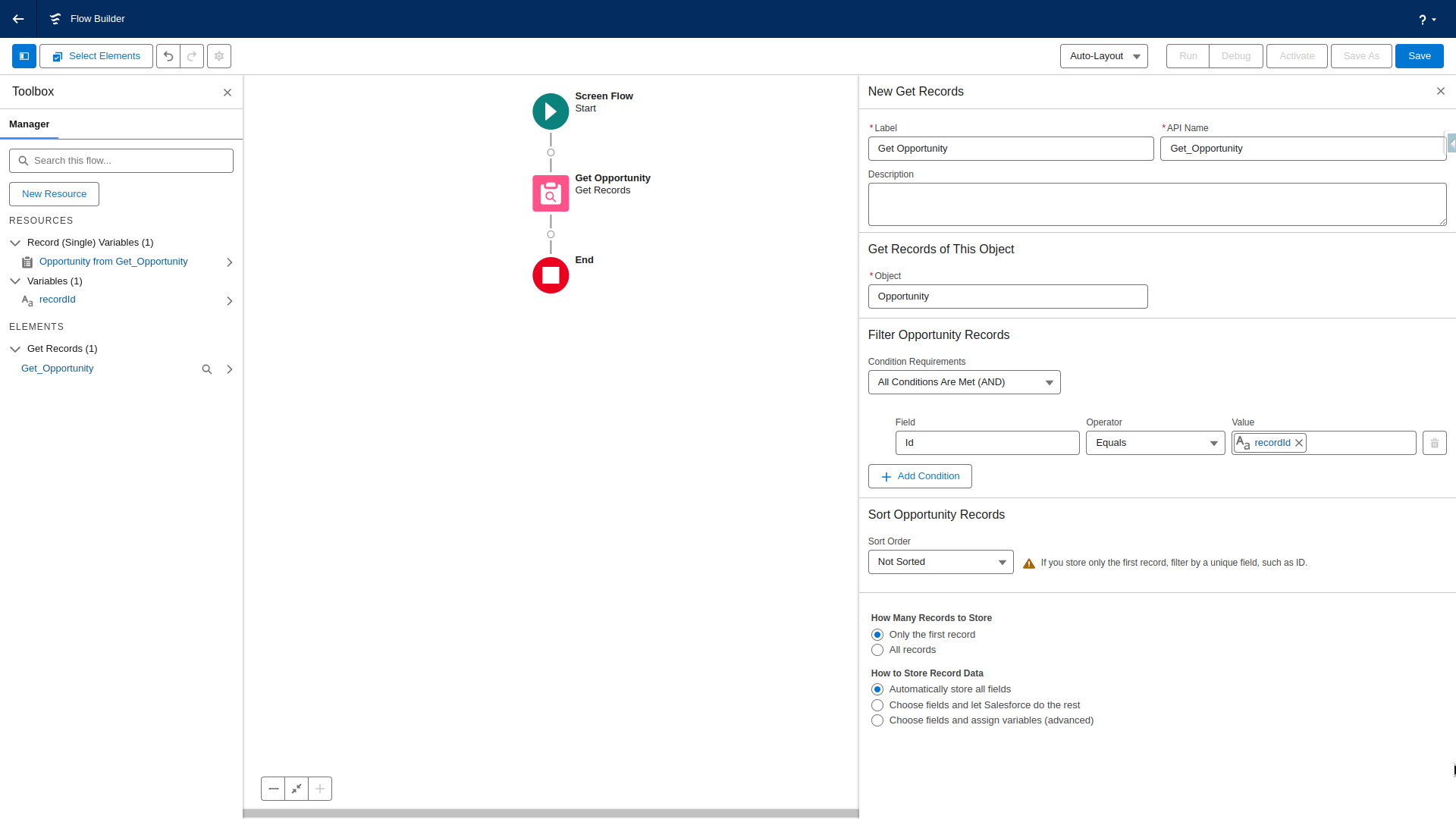Image resolution: width=1456 pixels, height=819 pixels.
Task: Toggle the toolbox panel icon
Action: pyautogui.click(x=24, y=56)
